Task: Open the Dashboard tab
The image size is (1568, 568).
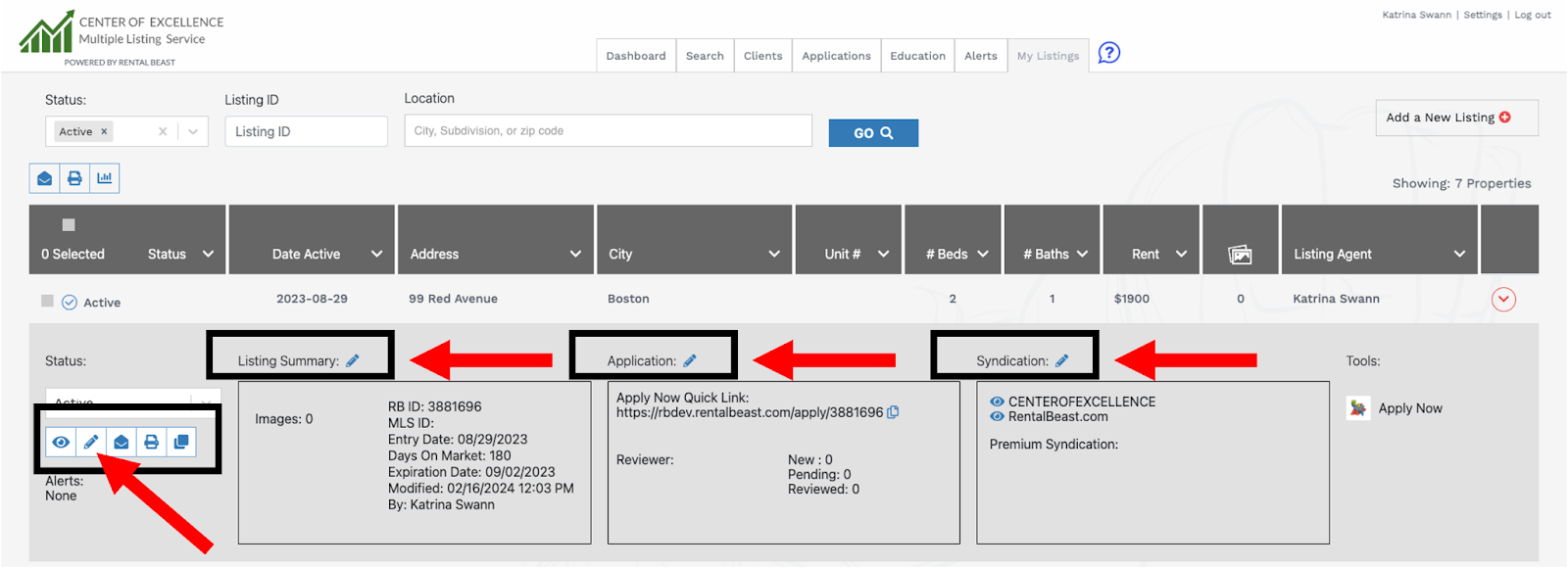Action: (x=635, y=56)
